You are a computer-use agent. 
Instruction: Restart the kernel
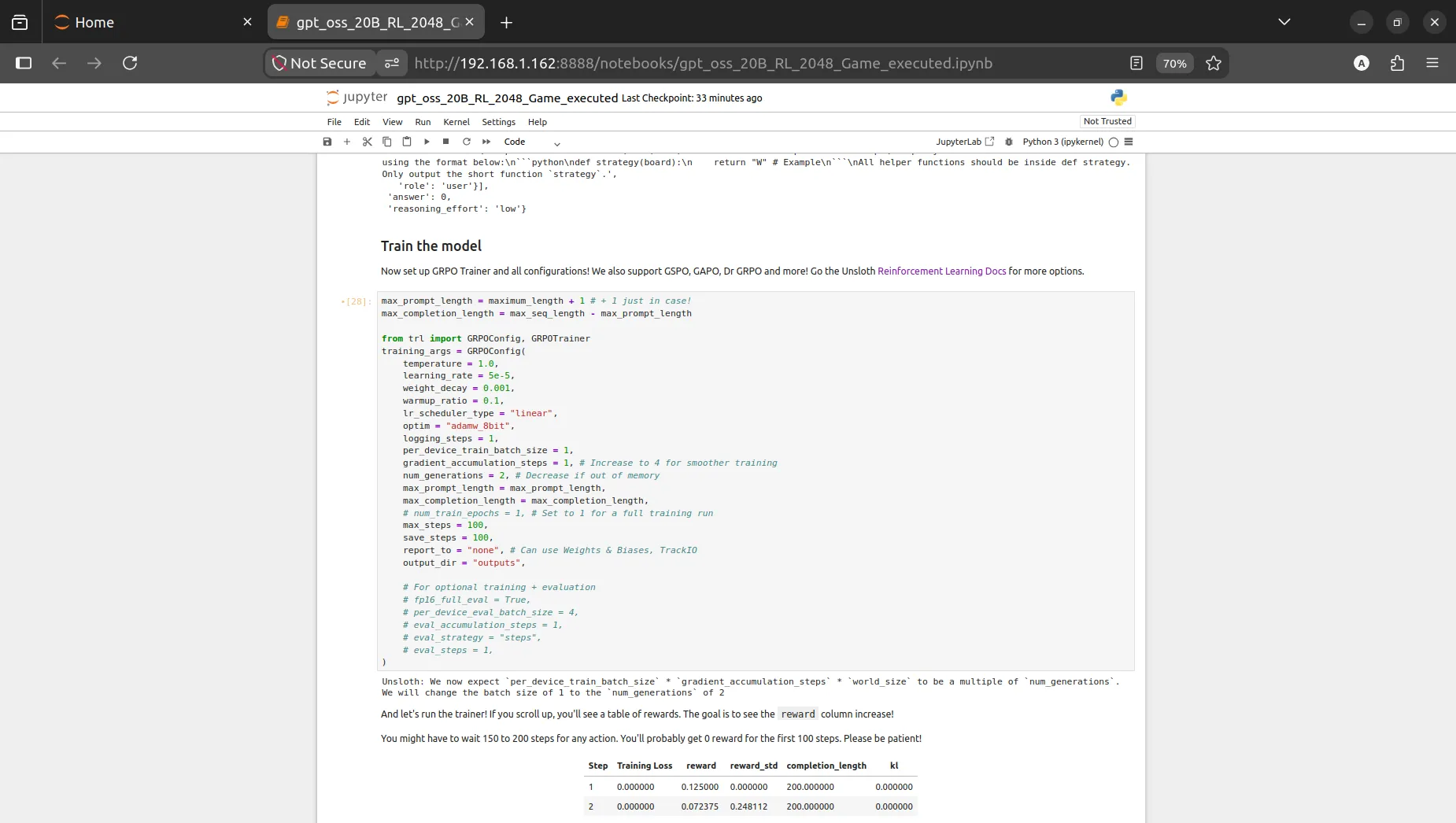point(467,142)
